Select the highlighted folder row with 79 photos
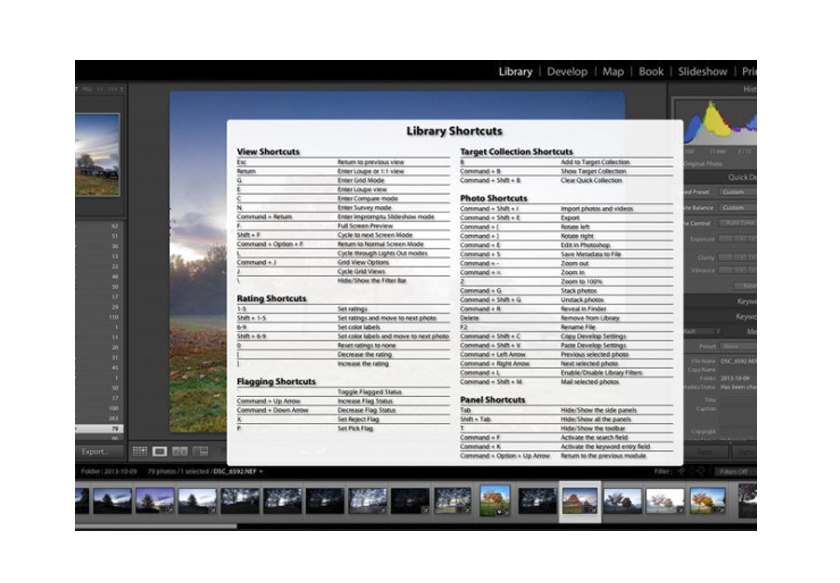 pyautogui.click(x=99, y=429)
